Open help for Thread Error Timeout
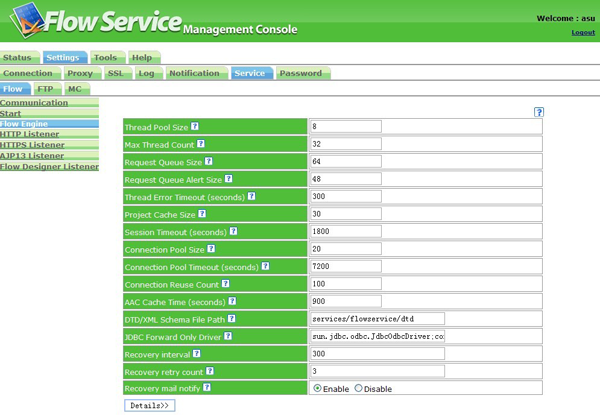The width and height of the screenshot is (600, 419). coord(251,196)
